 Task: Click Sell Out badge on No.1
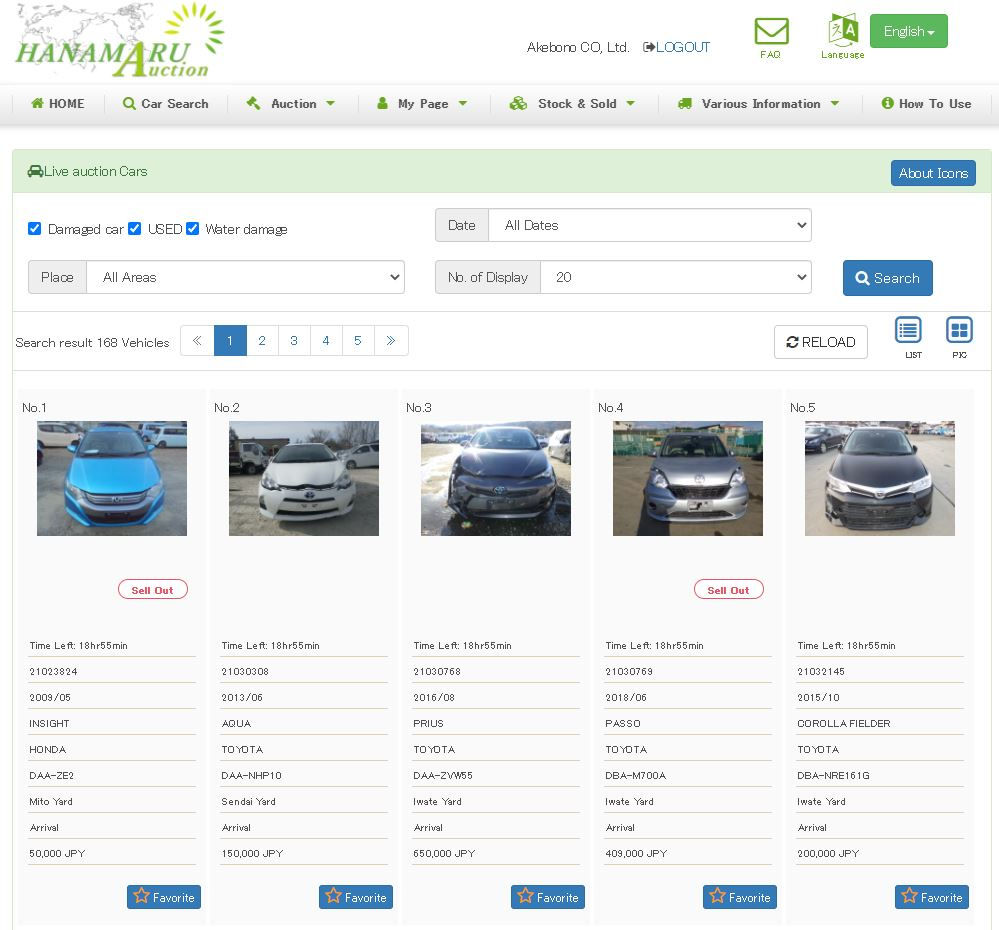pos(153,590)
